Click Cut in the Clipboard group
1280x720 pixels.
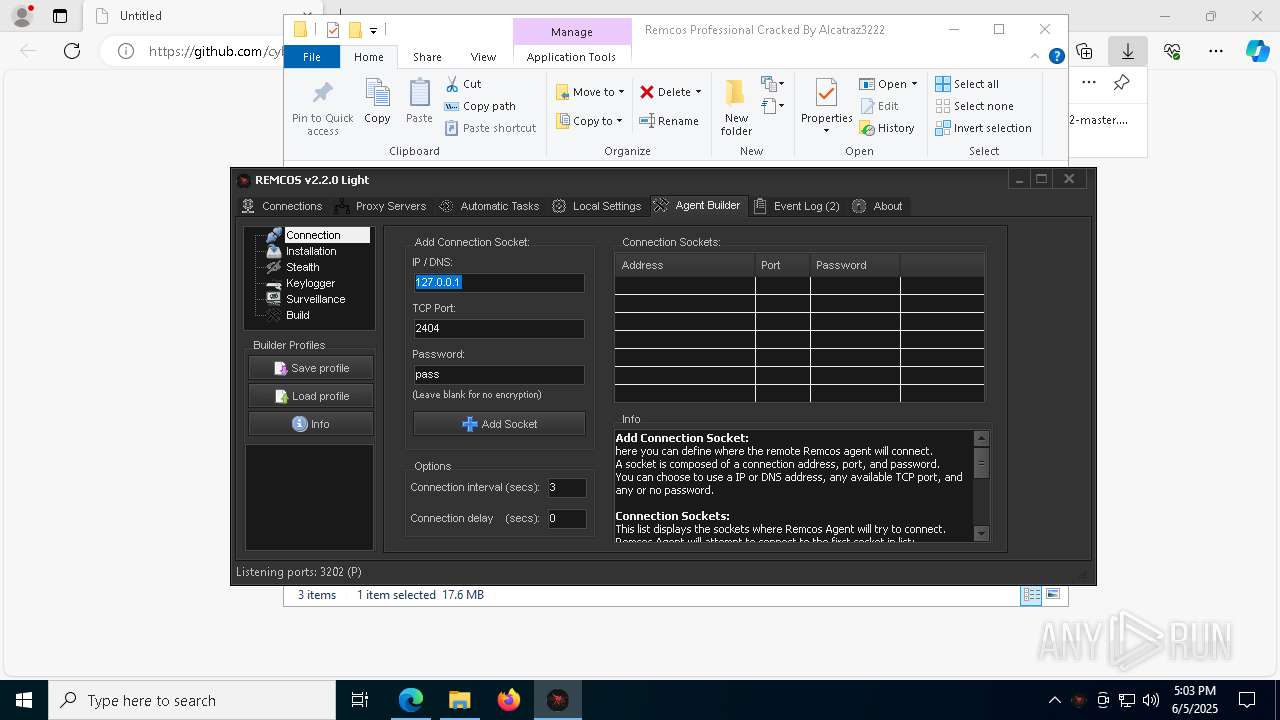pyautogui.click(x=463, y=84)
